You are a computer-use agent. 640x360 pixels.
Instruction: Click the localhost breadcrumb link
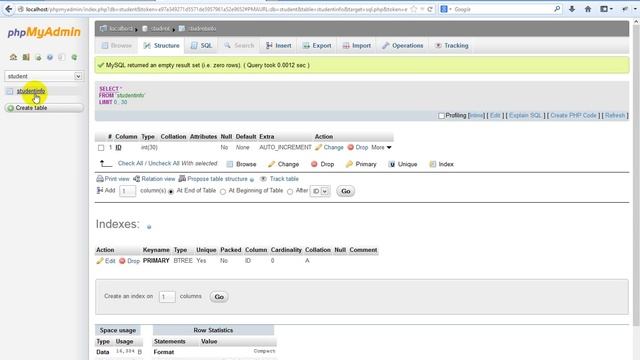click(x=121, y=29)
